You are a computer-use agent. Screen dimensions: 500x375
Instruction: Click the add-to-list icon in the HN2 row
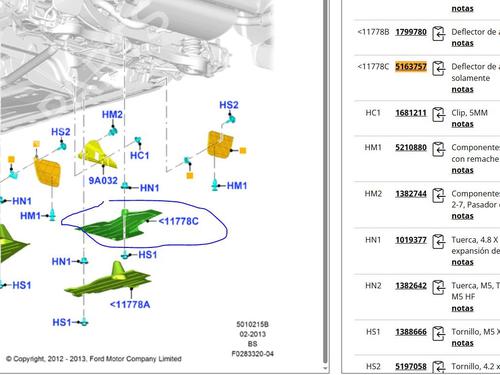coord(439,288)
